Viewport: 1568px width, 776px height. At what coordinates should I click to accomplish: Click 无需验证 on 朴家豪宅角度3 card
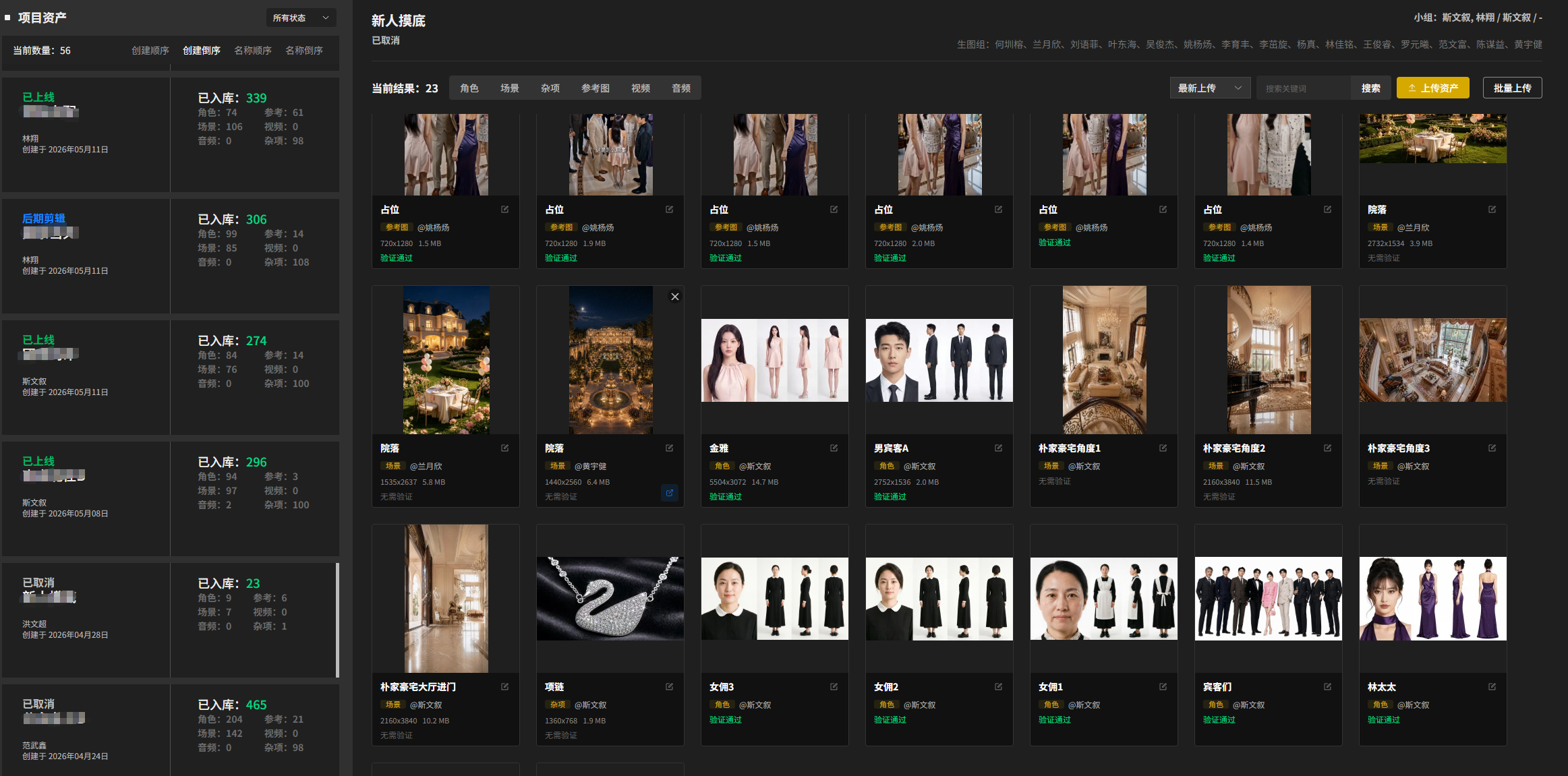[x=1384, y=481]
